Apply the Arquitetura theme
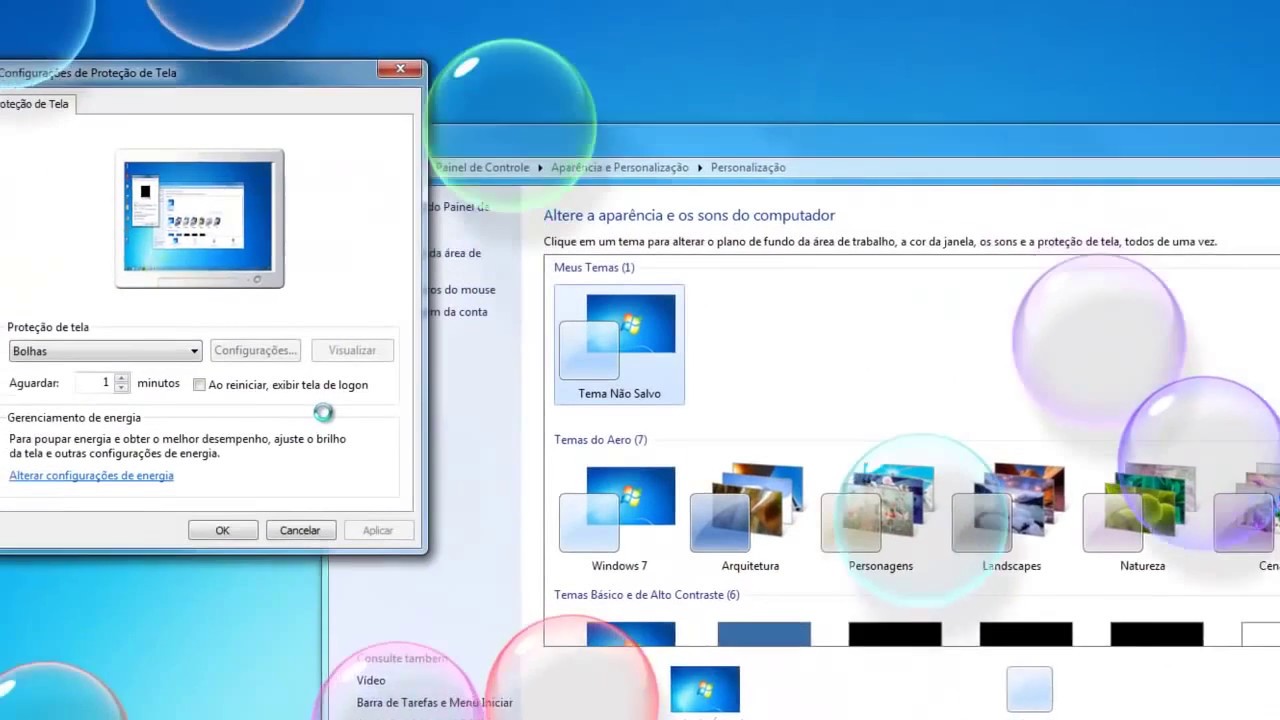The image size is (1280, 720). (x=750, y=519)
